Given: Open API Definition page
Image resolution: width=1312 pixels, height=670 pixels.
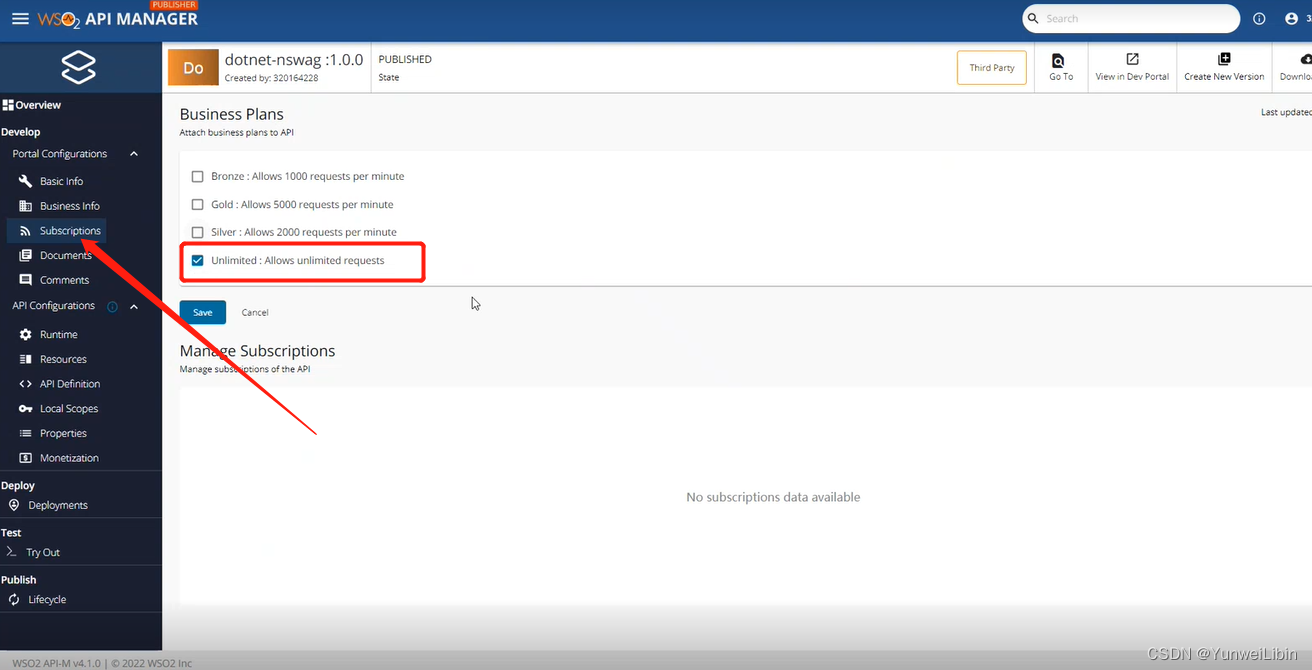Looking at the screenshot, I should [70, 384].
